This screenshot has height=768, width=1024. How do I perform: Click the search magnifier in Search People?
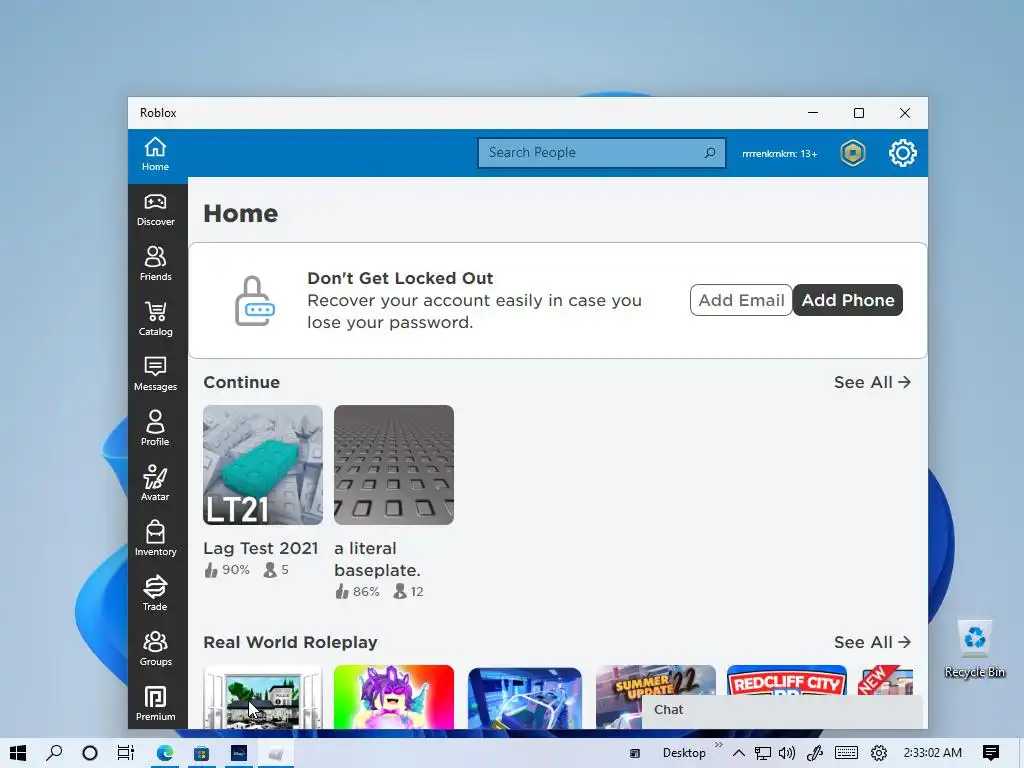[710, 153]
